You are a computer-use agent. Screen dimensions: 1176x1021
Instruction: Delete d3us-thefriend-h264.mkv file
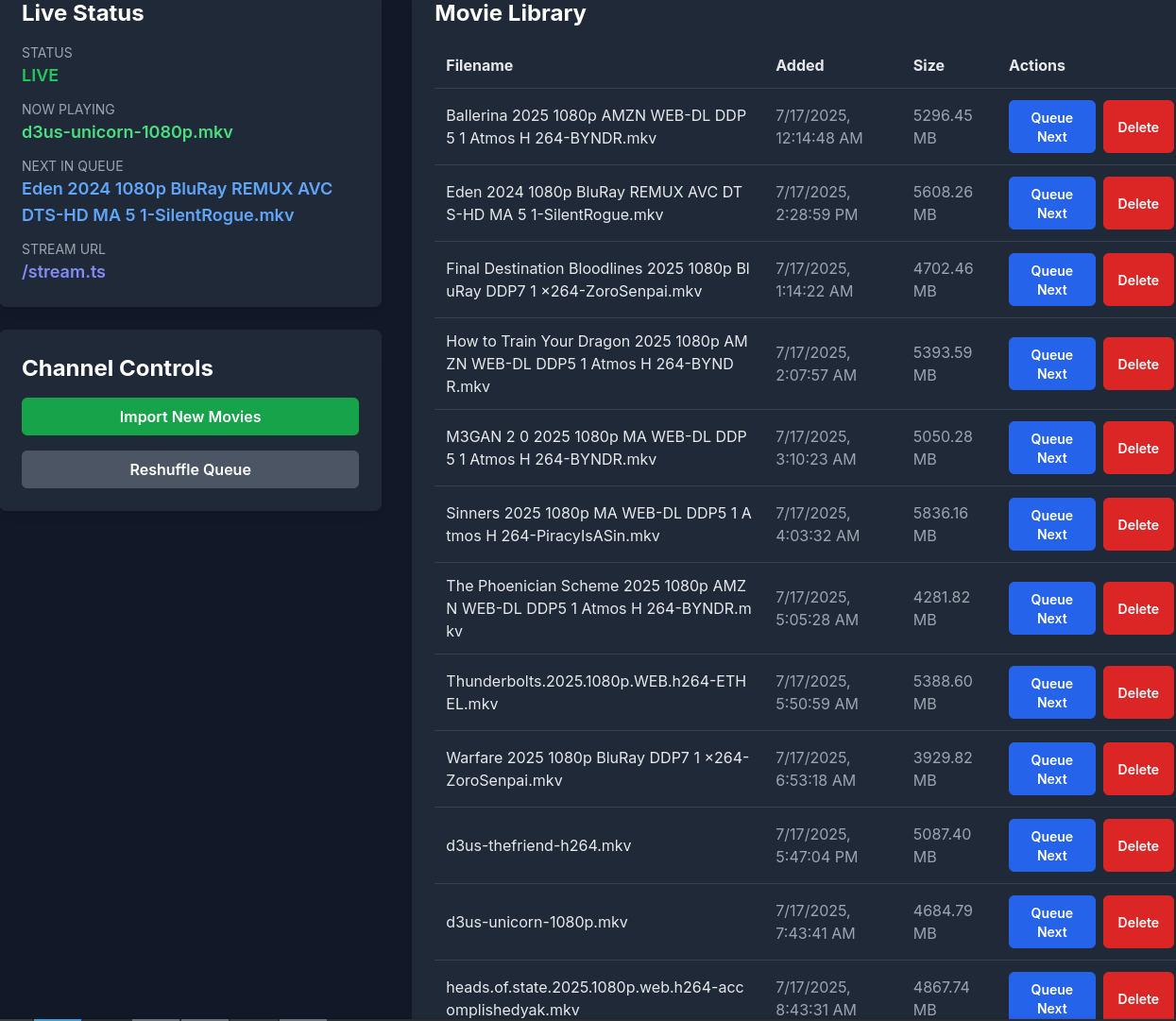pos(1138,845)
